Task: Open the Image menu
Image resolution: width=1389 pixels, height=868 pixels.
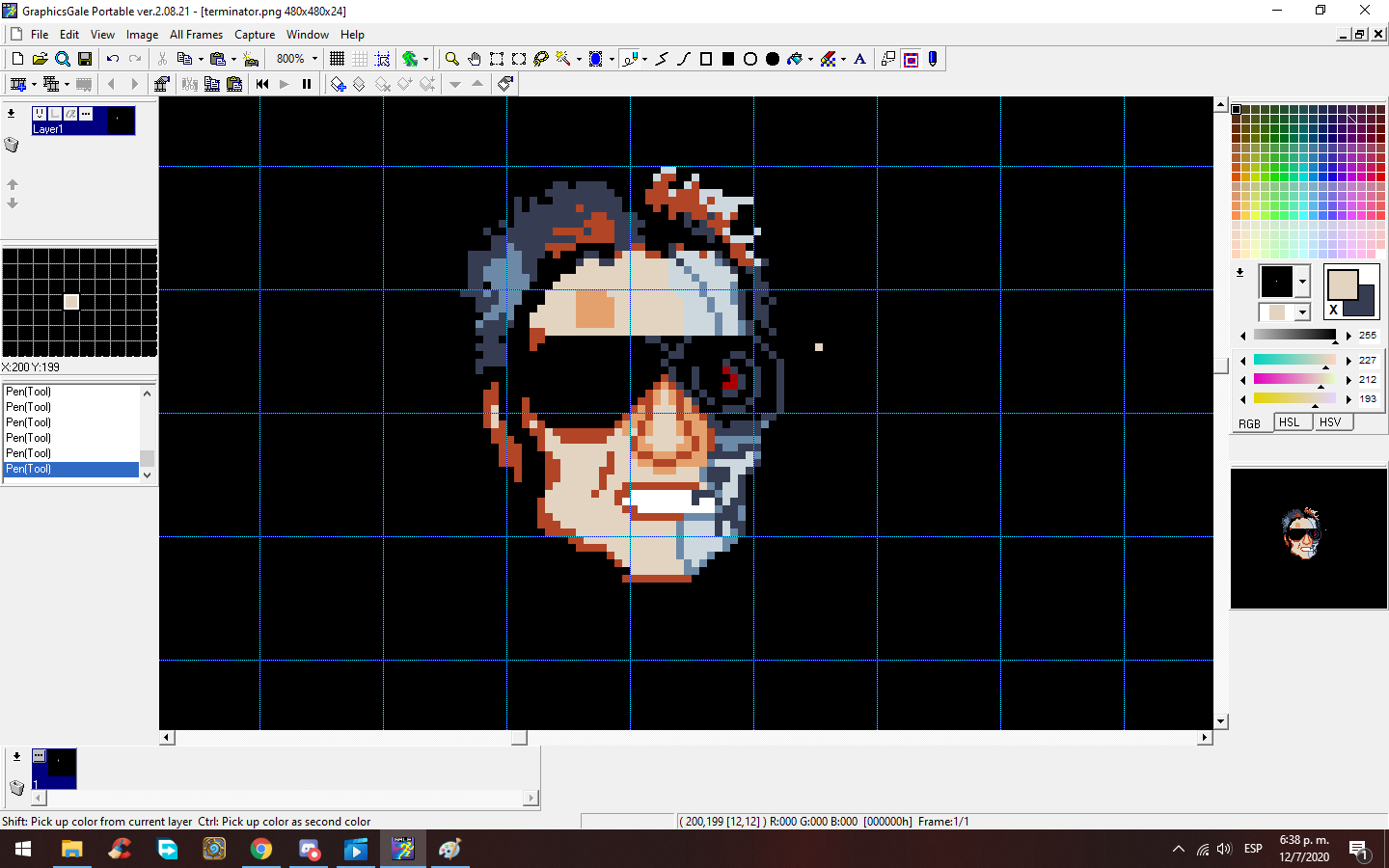Action: click(142, 34)
